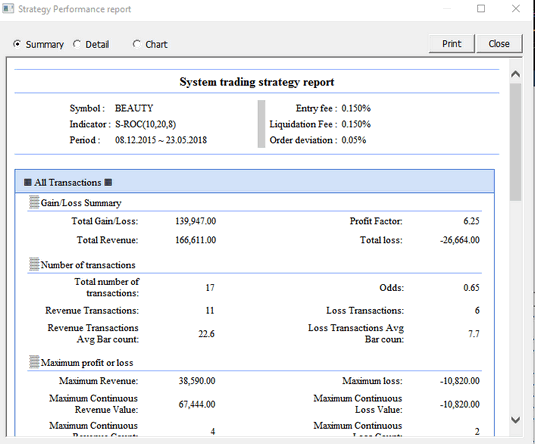The width and height of the screenshot is (535, 444).
Task: Click the Profit Factor value 6.25
Action: tap(471, 221)
